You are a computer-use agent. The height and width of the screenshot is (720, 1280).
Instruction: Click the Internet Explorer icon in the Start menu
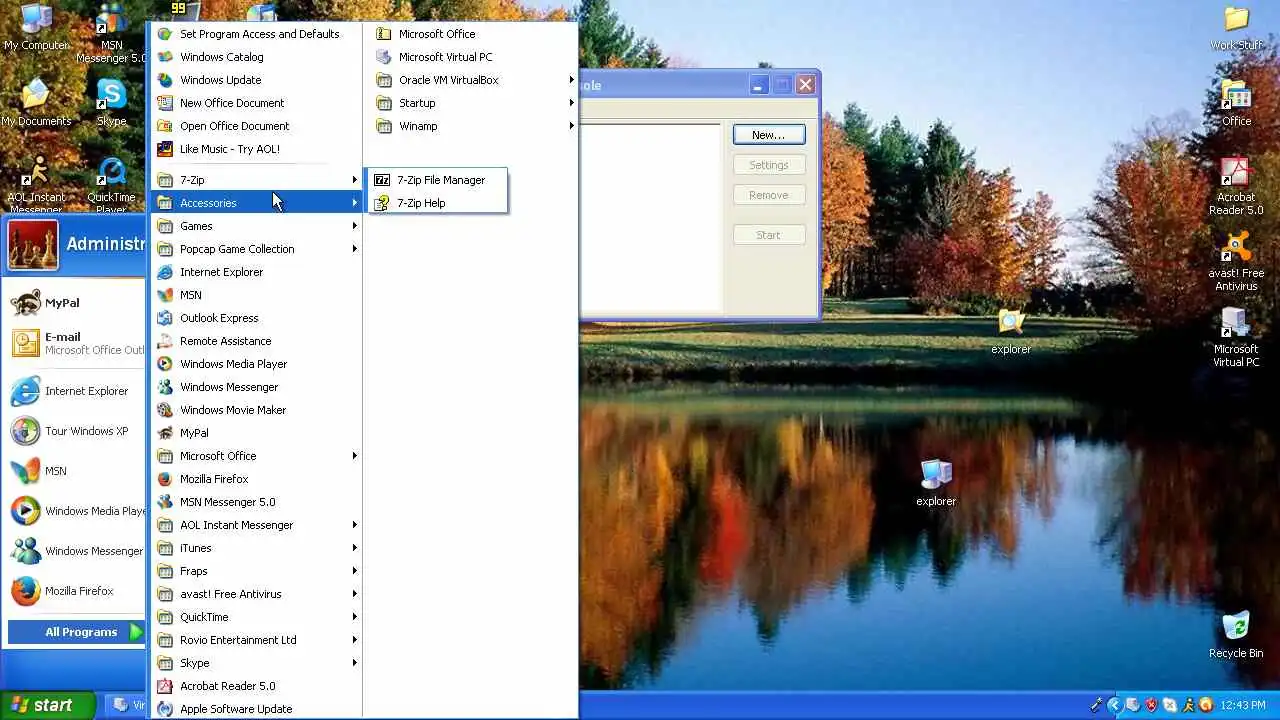click(x=25, y=391)
